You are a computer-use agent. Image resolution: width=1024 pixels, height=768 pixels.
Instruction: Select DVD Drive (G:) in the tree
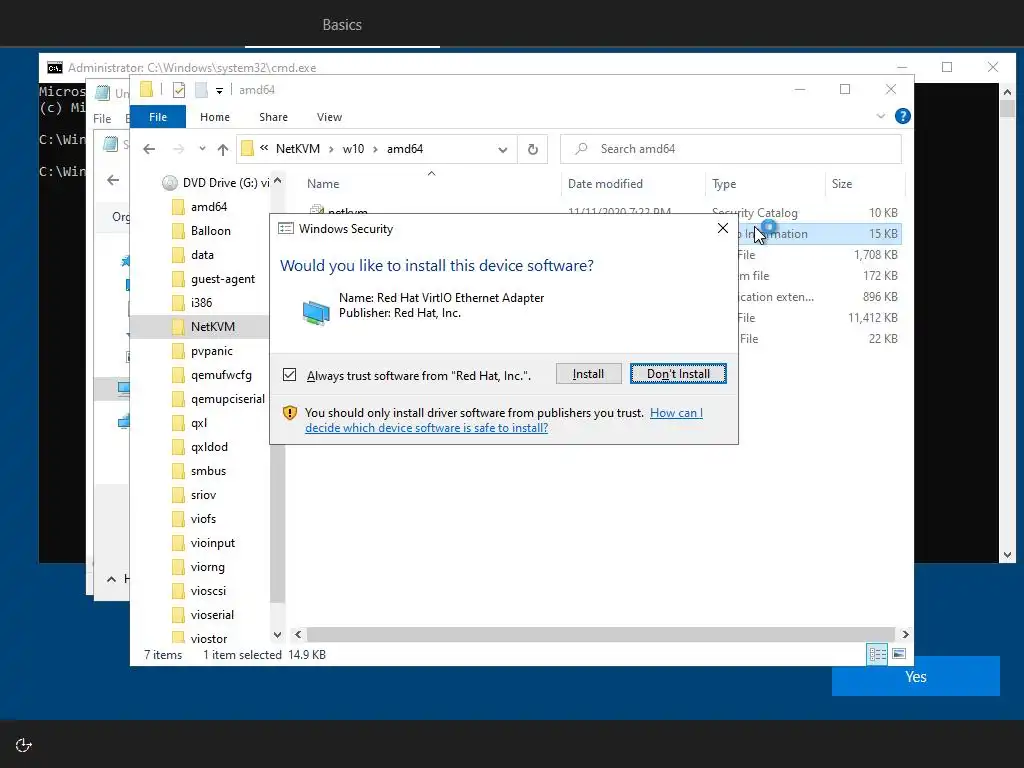(x=216, y=183)
